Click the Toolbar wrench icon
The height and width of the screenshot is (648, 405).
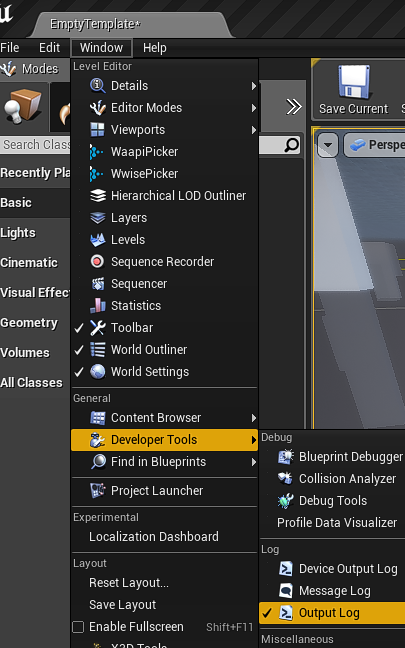[x=98, y=328]
